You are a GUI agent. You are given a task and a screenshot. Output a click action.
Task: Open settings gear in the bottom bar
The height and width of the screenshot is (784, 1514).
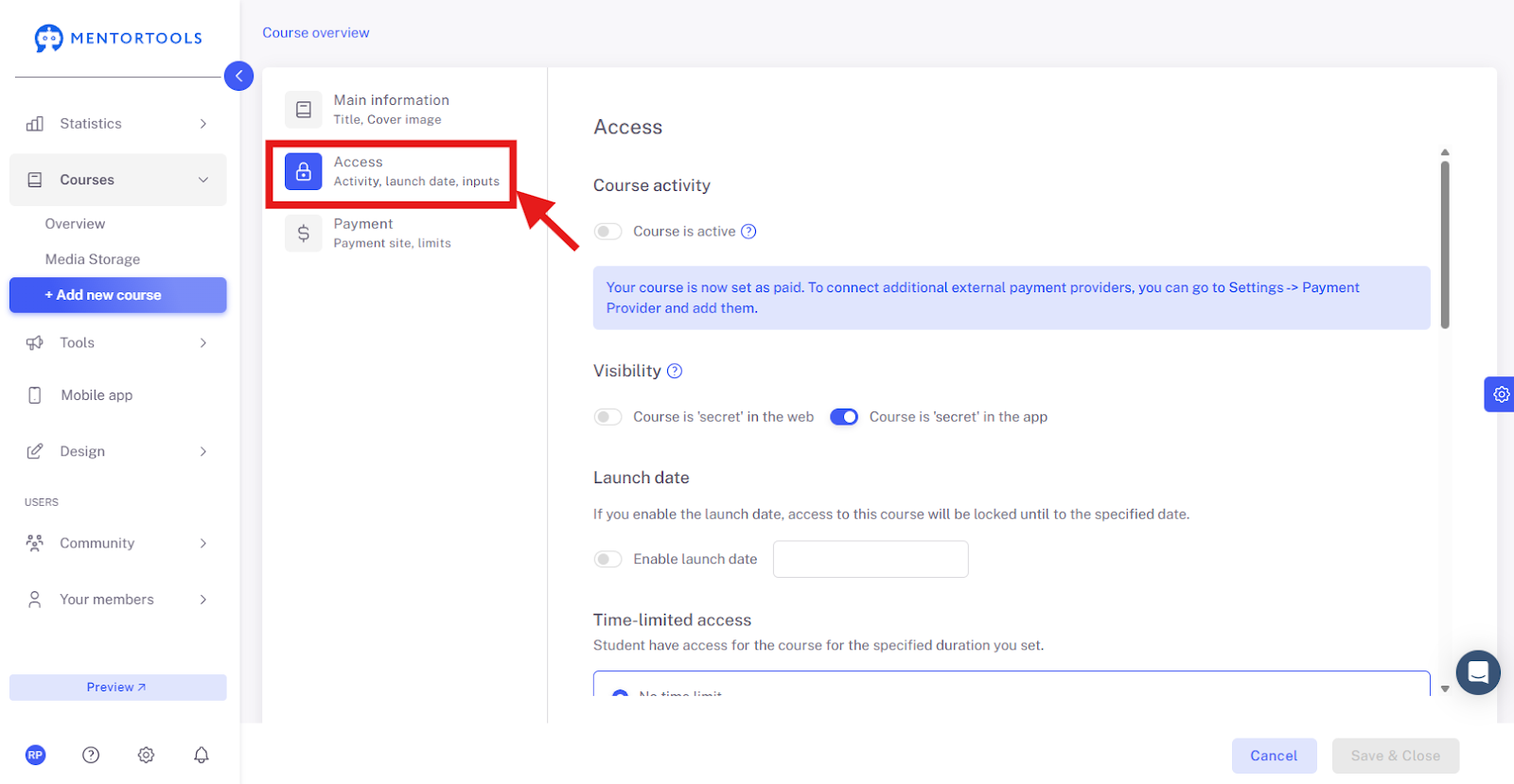(x=146, y=755)
